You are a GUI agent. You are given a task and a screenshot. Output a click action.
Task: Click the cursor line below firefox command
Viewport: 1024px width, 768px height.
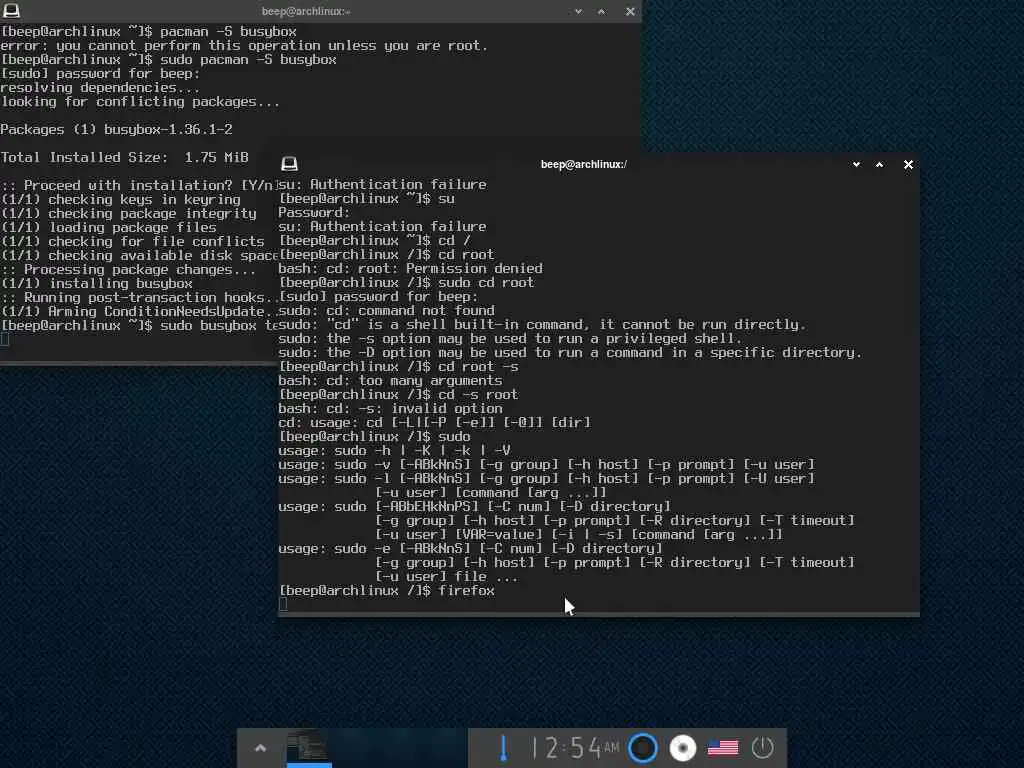(x=283, y=604)
